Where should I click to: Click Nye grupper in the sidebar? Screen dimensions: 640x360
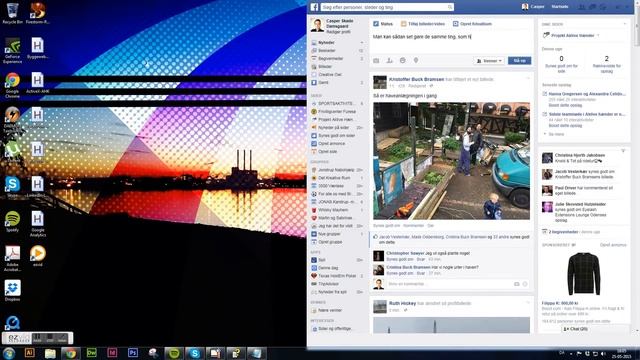329,234
